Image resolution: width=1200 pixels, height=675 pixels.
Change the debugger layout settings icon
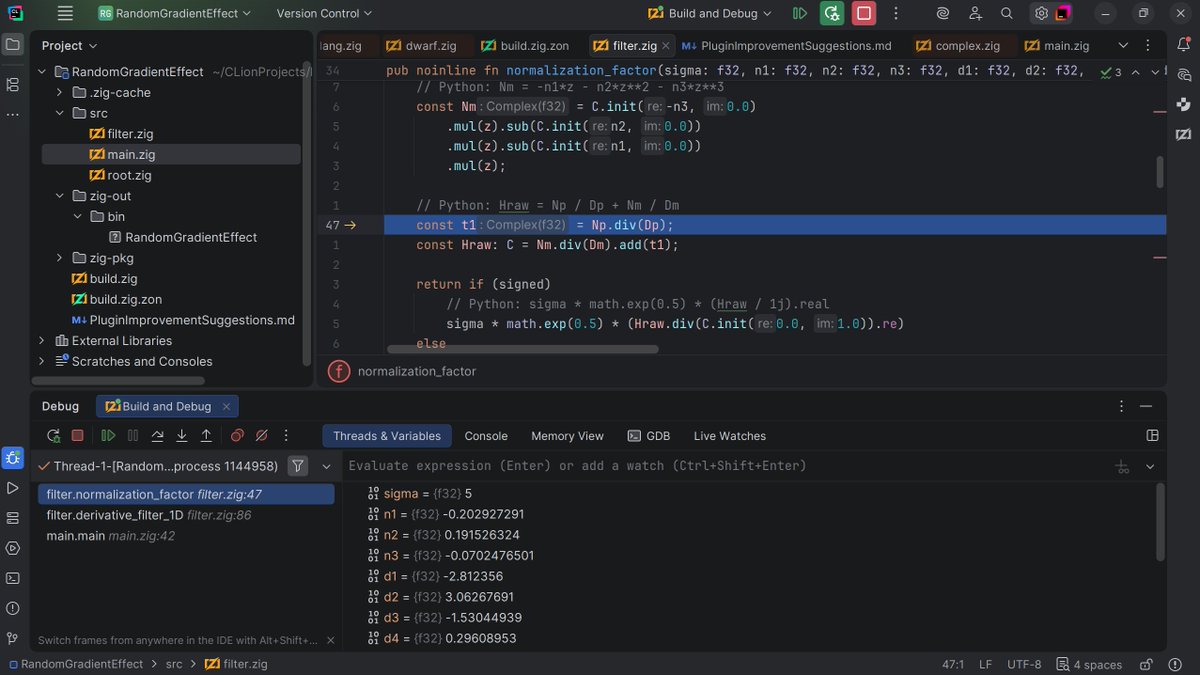pos(1152,436)
